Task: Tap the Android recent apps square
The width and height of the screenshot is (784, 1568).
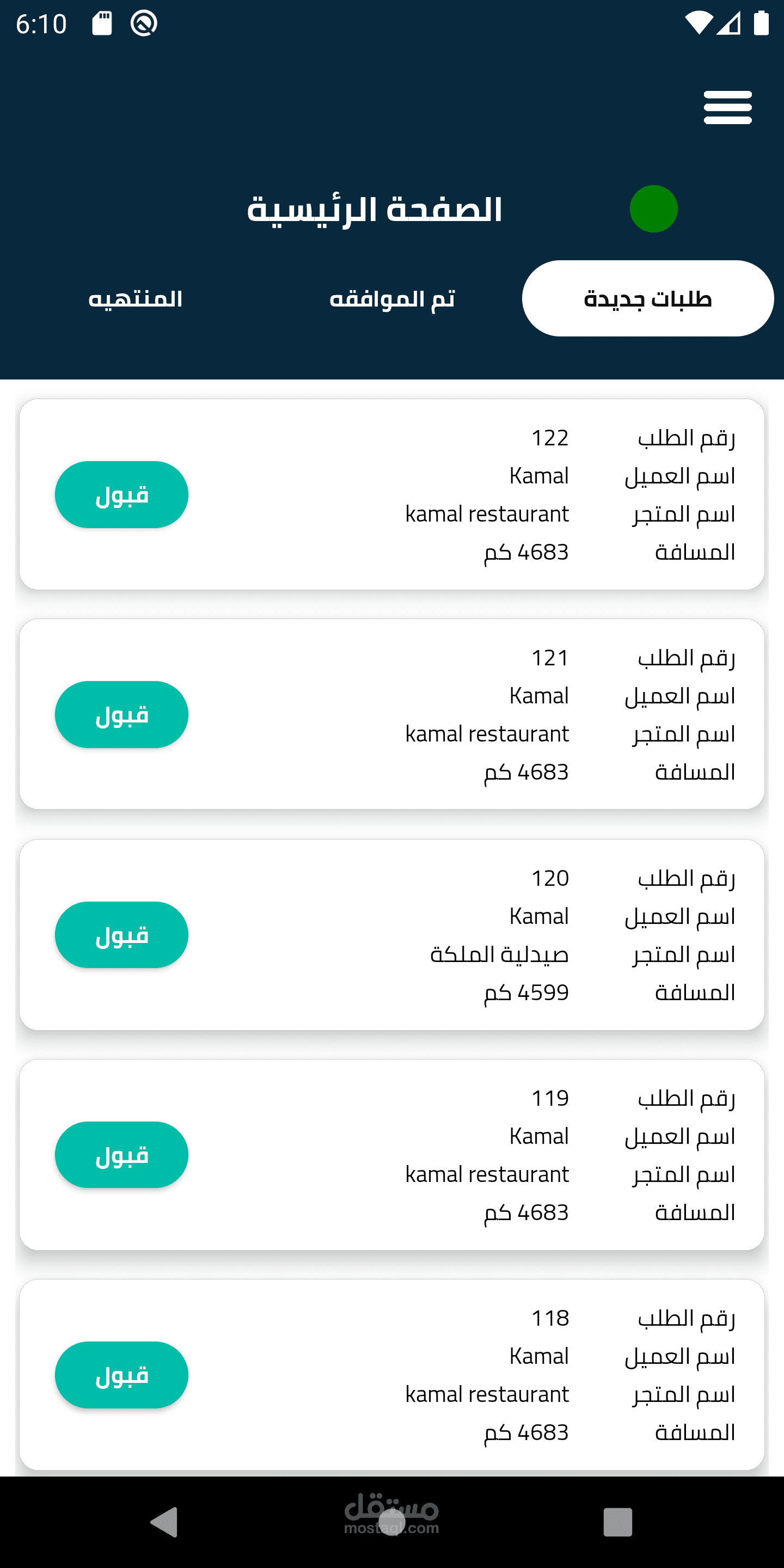Action: tap(617, 1522)
